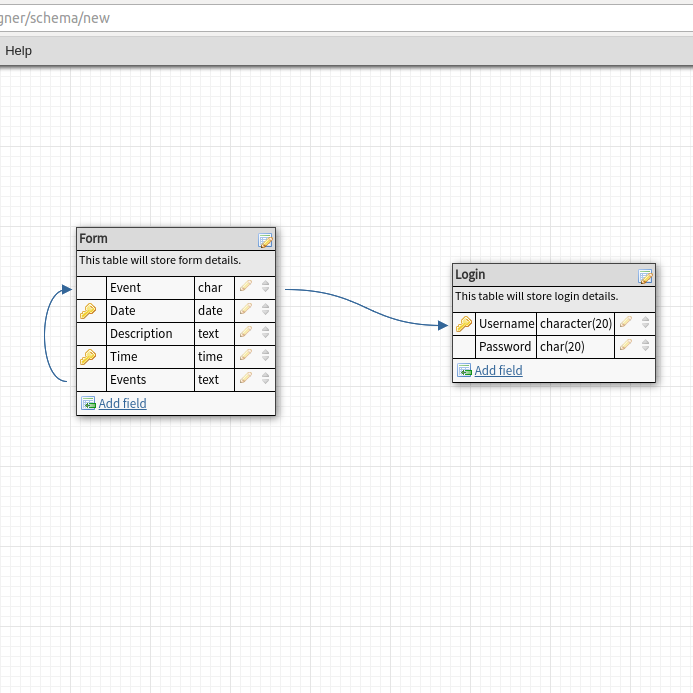Viewport: 693px width, 693px height.
Task: Click the 'char' type of Event
Action: (x=214, y=288)
